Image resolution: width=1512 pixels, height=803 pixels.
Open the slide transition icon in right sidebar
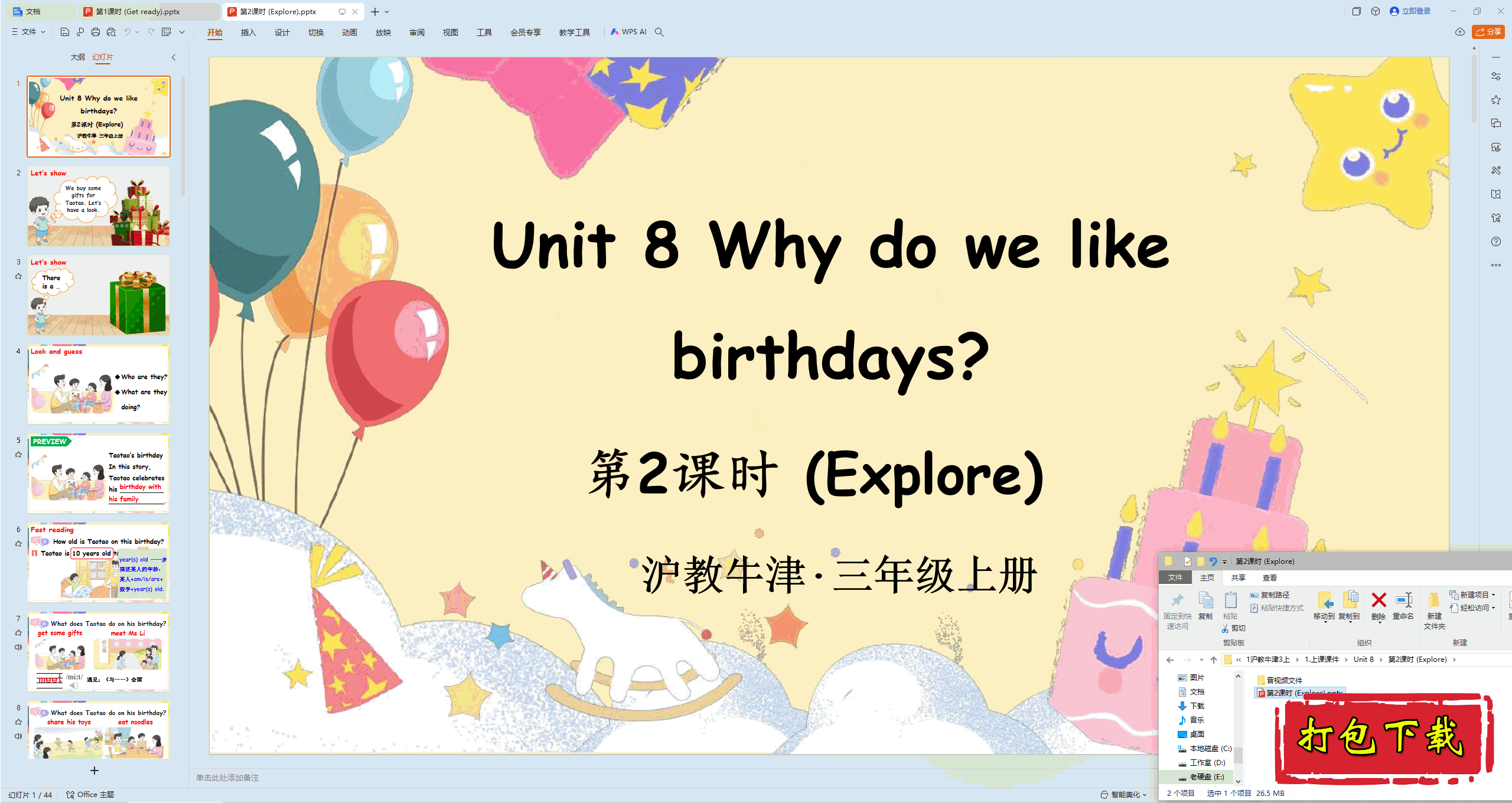(1496, 123)
